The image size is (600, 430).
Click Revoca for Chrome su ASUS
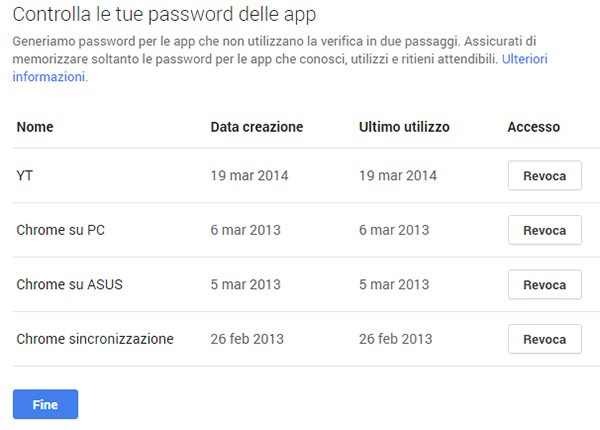544,285
